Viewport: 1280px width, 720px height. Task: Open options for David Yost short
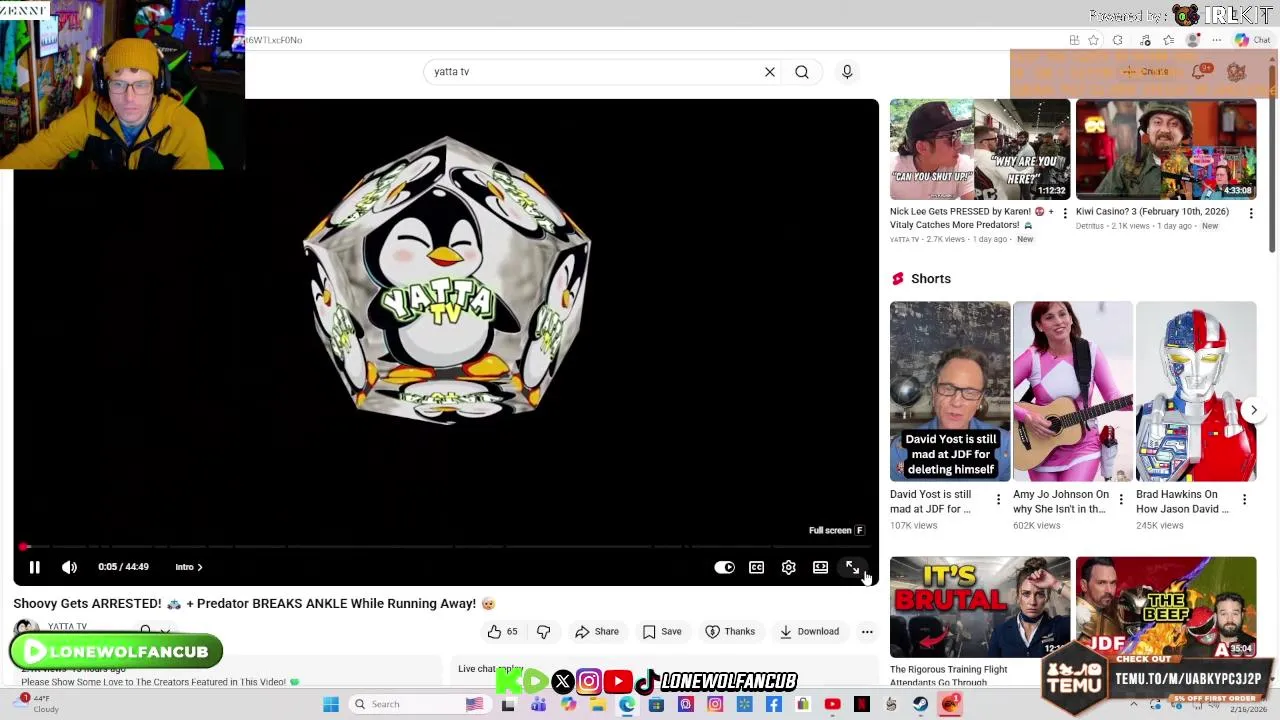click(998, 499)
